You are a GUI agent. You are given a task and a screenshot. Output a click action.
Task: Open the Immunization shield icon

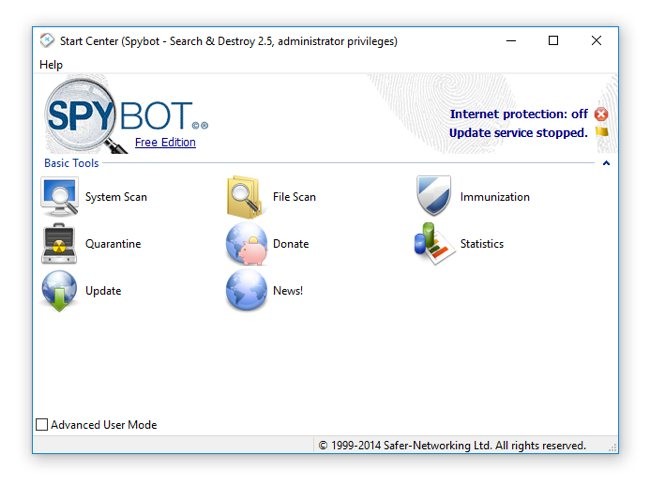coord(434,196)
